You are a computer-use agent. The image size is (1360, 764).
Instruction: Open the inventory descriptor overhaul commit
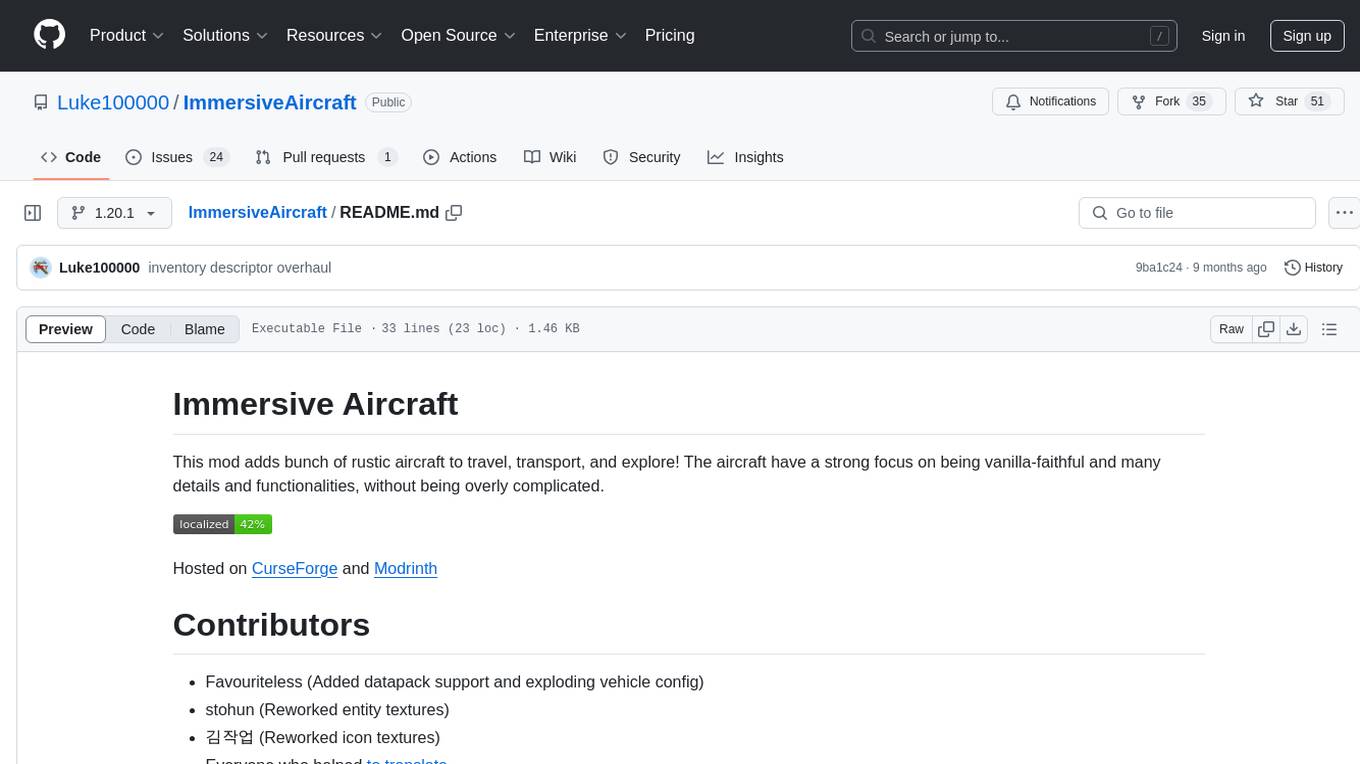239,267
